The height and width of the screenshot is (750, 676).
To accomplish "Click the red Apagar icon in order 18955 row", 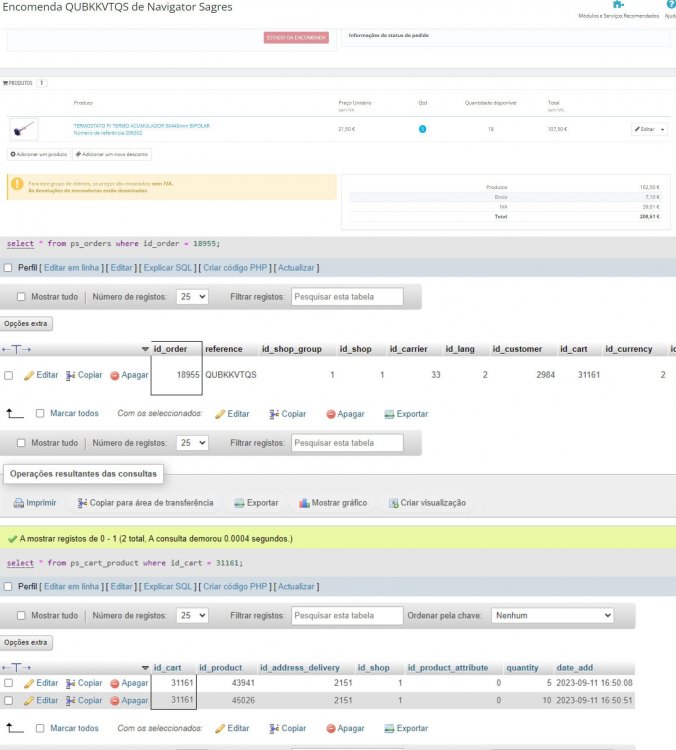I will tap(114, 375).
